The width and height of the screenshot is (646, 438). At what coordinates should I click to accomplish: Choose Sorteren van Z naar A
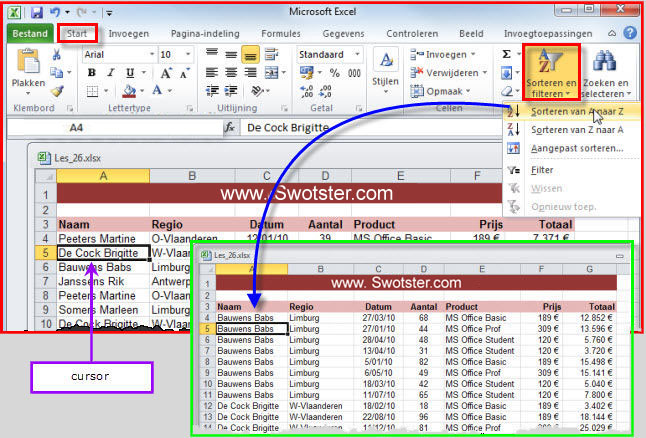(x=572, y=130)
